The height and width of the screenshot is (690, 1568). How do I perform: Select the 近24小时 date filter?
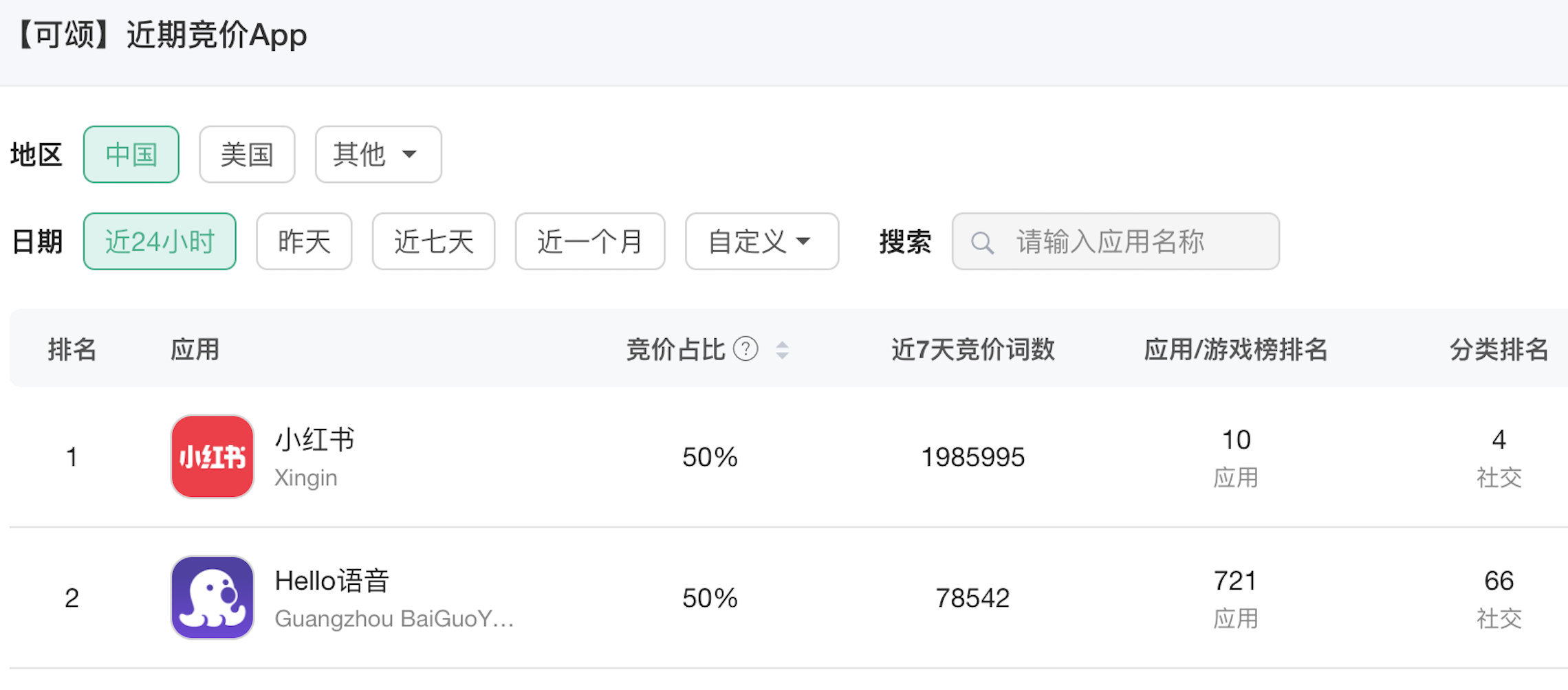[160, 242]
